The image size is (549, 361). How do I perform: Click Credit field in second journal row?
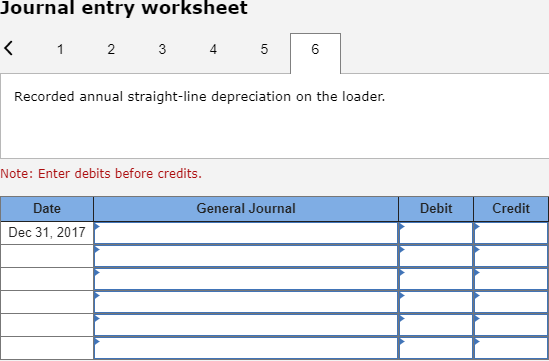(511, 256)
